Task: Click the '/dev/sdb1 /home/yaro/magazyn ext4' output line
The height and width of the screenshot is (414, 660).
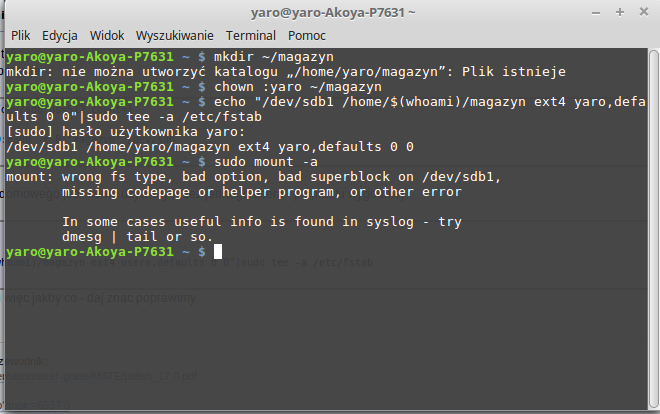Action: tap(210, 147)
